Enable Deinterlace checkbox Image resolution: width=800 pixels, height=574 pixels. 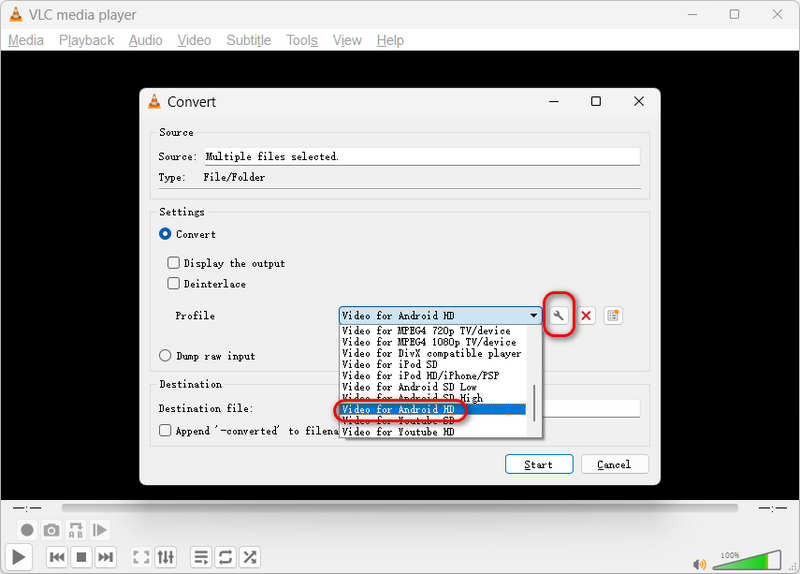click(173, 283)
